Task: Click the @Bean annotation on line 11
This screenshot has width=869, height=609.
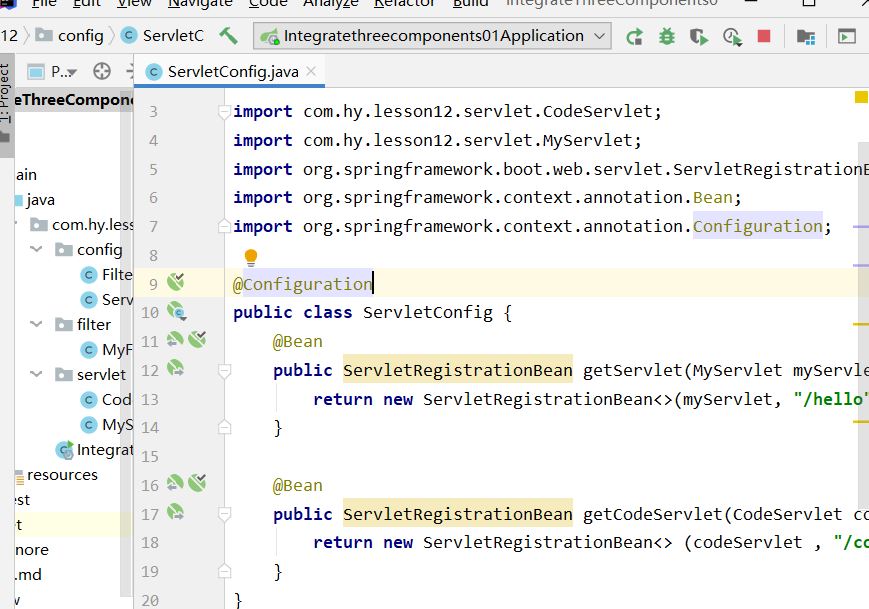Action: (x=298, y=341)
